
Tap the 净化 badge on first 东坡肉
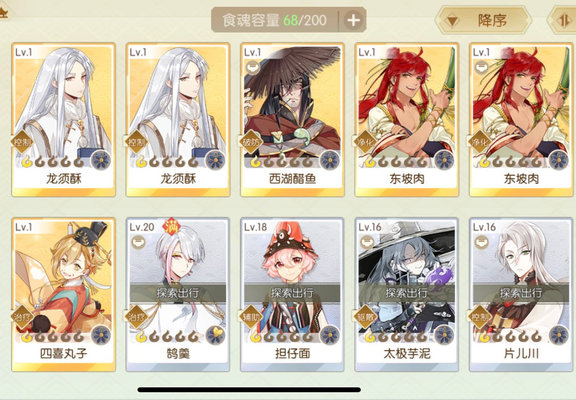click(x=365, y=142)
